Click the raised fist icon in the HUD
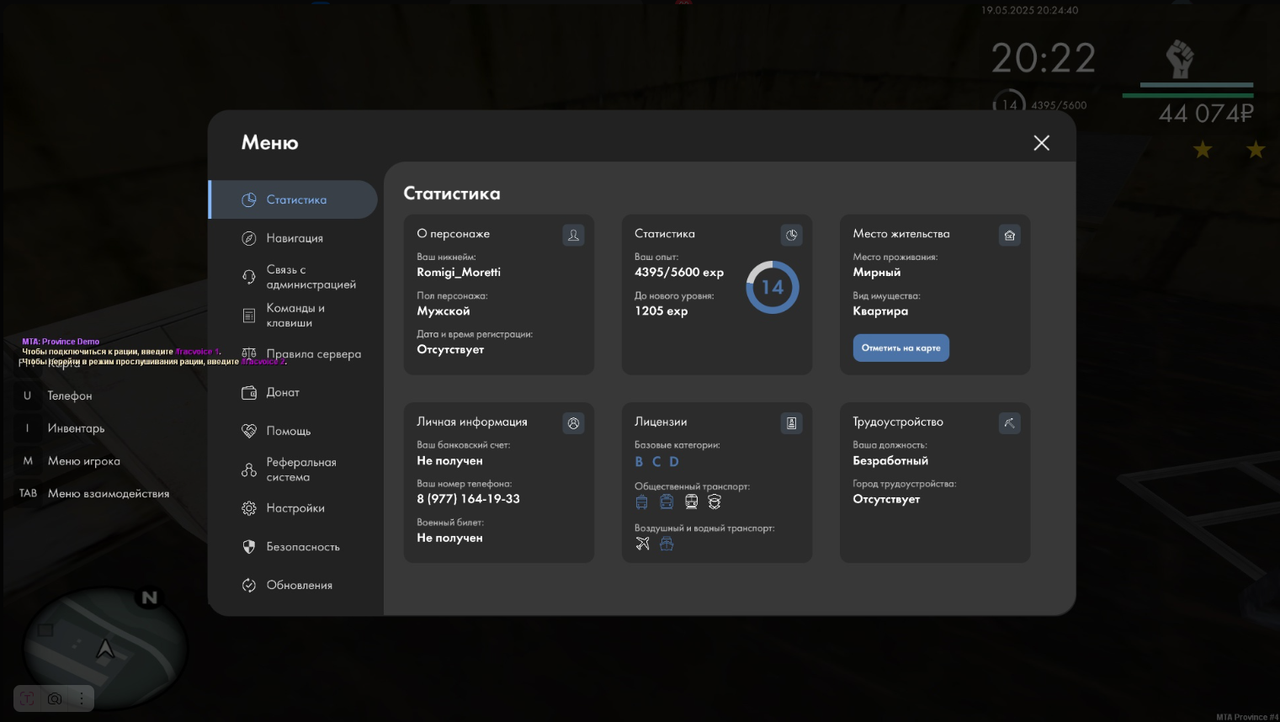The image size is (1280, 722). pos(1181,60)
